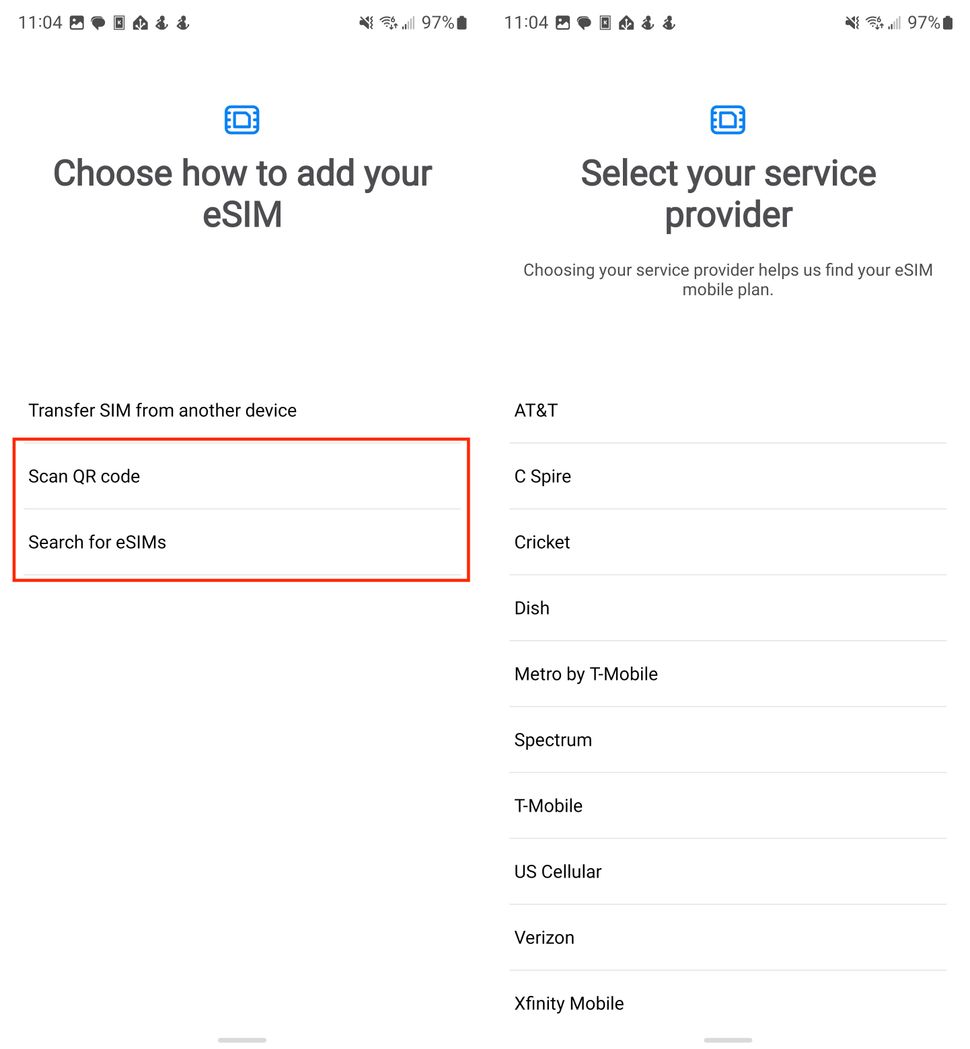Select Dish from the provider list
The image size is (970, 1049).
pos(532,608)
